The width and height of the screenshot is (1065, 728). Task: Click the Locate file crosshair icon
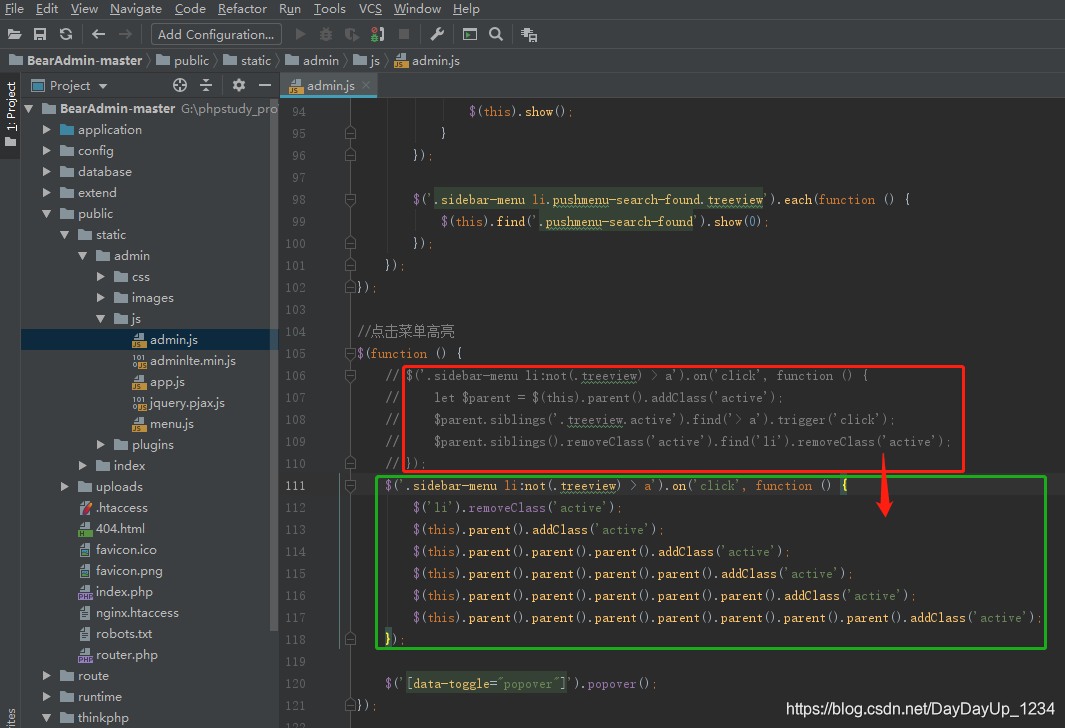coord(180,85)
